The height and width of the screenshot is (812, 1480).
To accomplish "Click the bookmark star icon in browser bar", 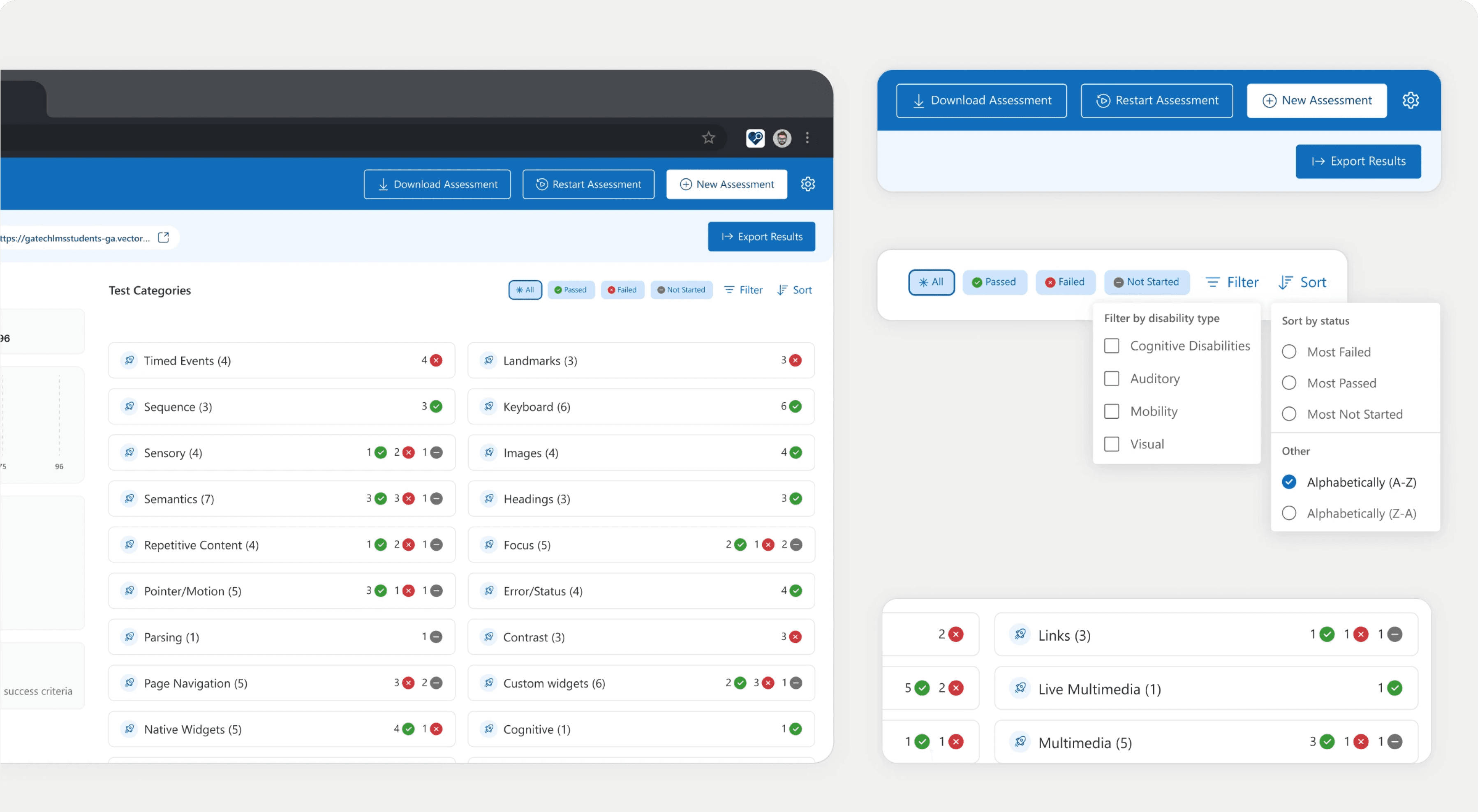I will pos(708,138).
